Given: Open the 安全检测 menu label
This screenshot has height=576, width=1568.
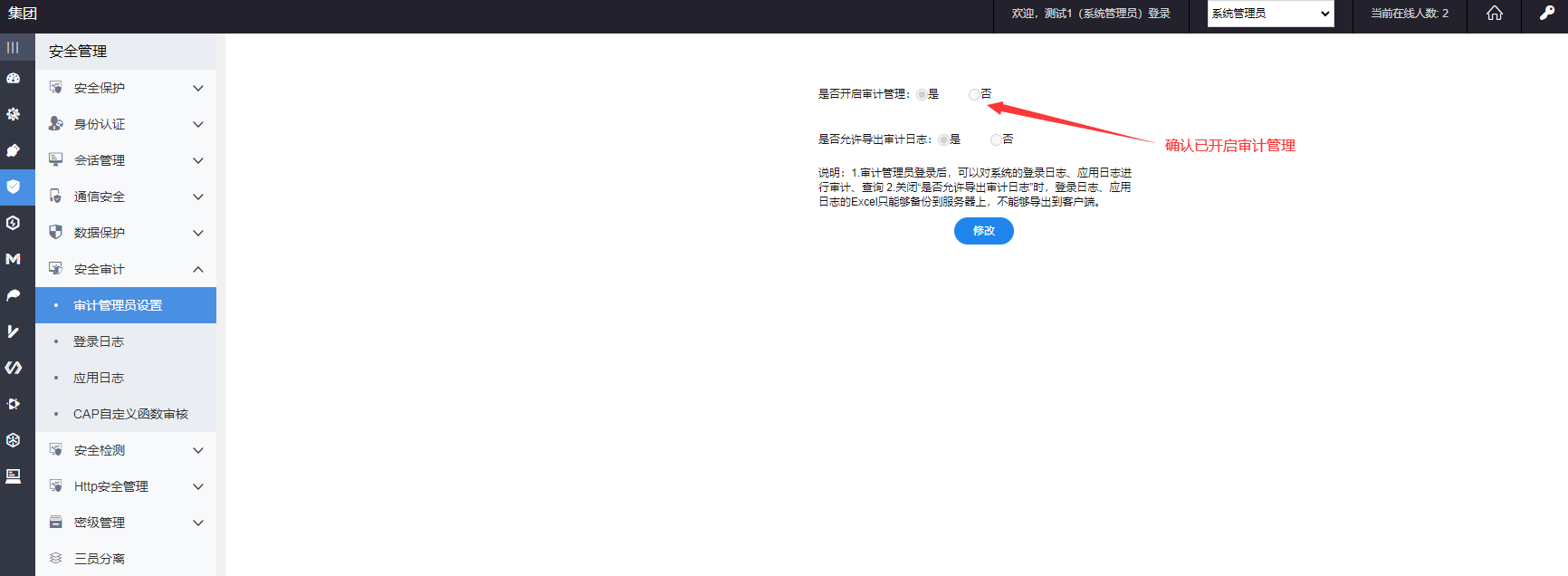Looking at the screenshot, I should click(100, 450).
